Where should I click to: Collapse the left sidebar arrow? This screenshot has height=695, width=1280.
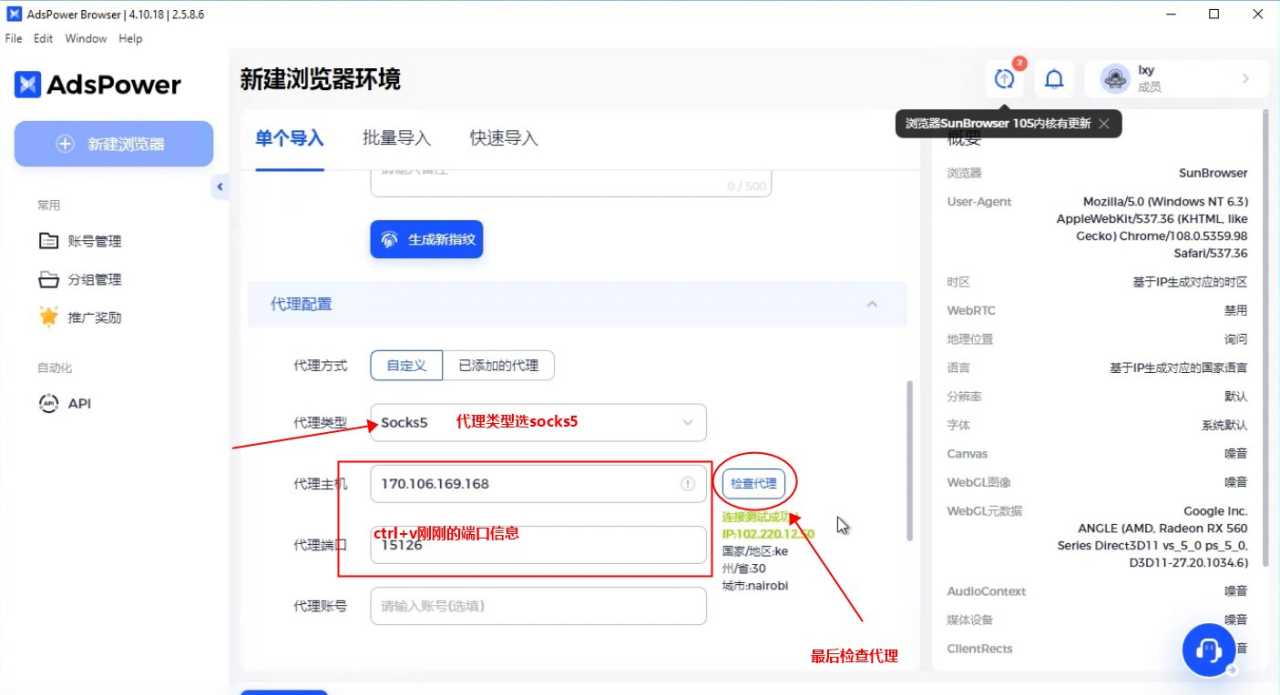(x=220, y=187)
